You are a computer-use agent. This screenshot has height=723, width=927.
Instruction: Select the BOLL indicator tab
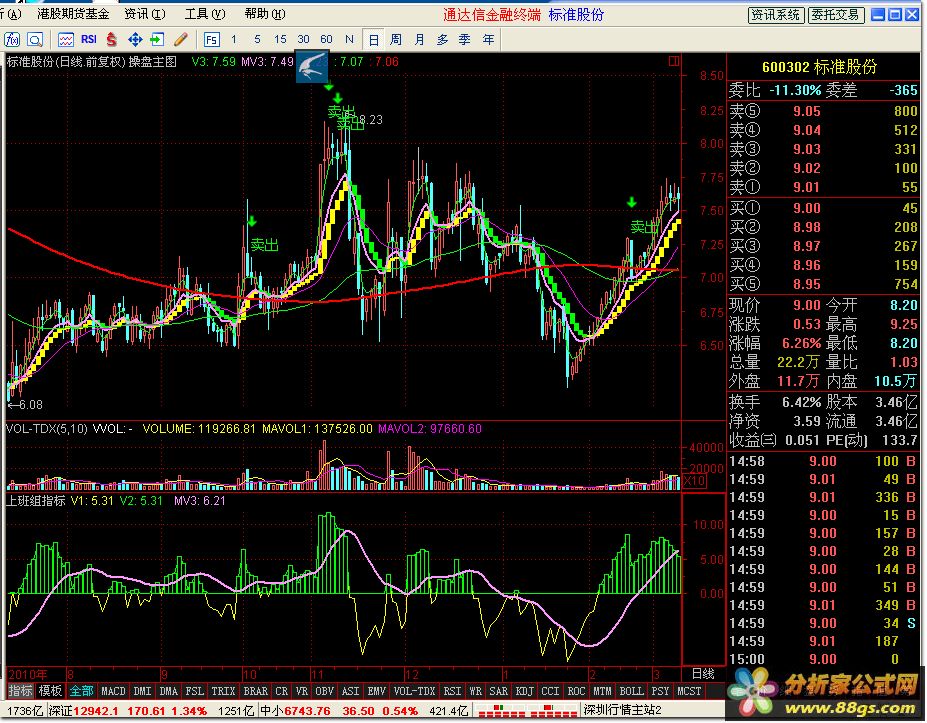point(631,690)
